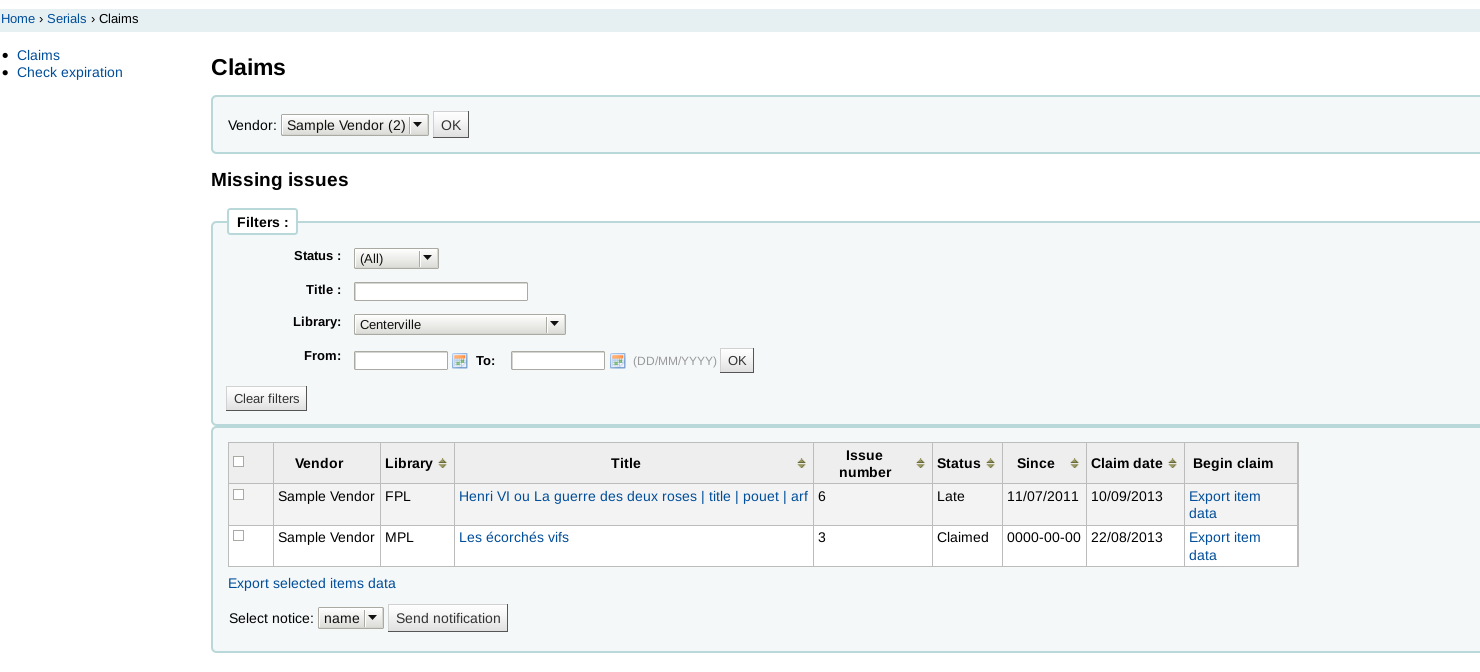Sort table by Status column arrows
The image size is (1480, 672).
point(990,464)
